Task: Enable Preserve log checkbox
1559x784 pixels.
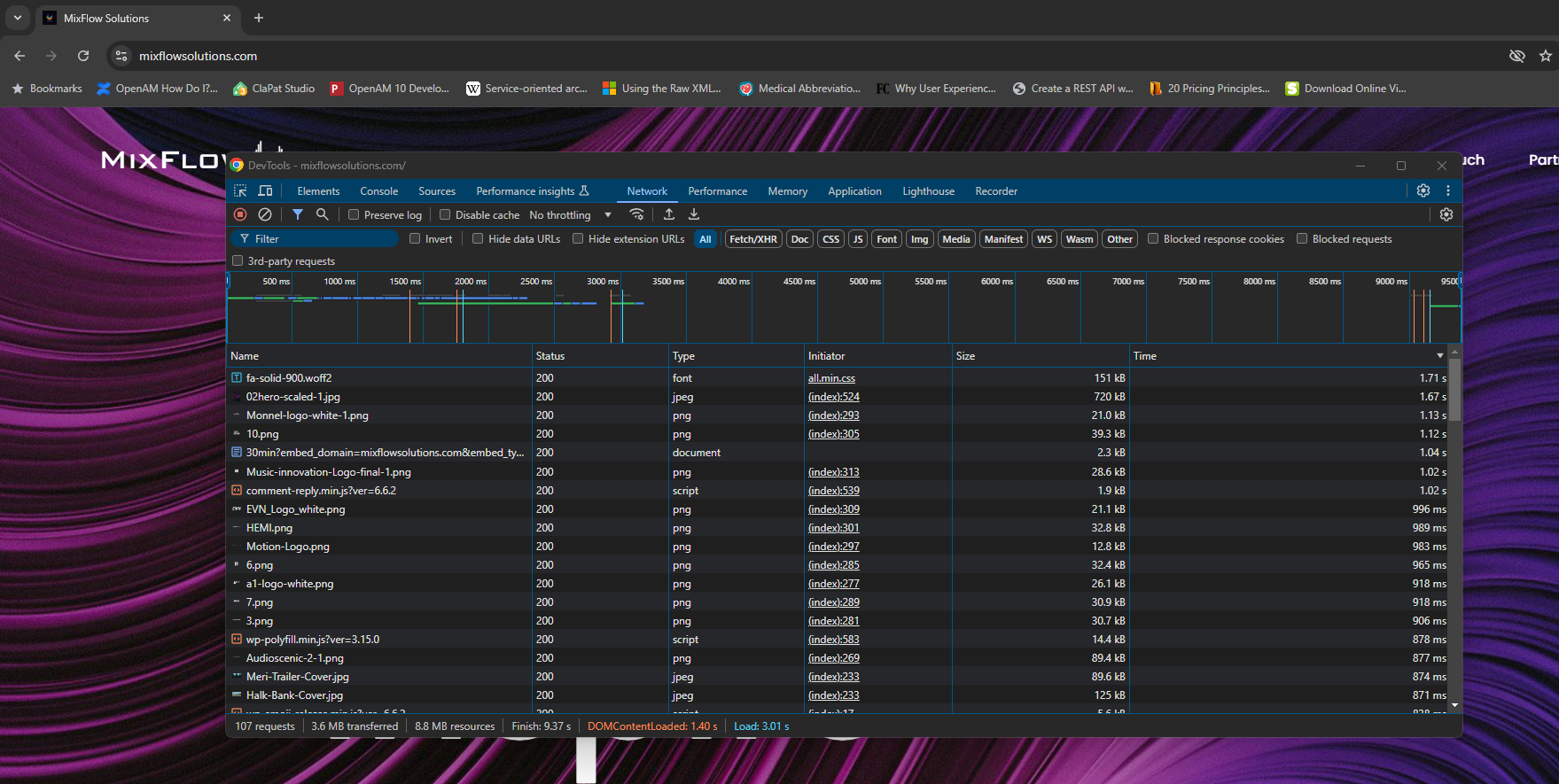Action: (x=354, y=214)
